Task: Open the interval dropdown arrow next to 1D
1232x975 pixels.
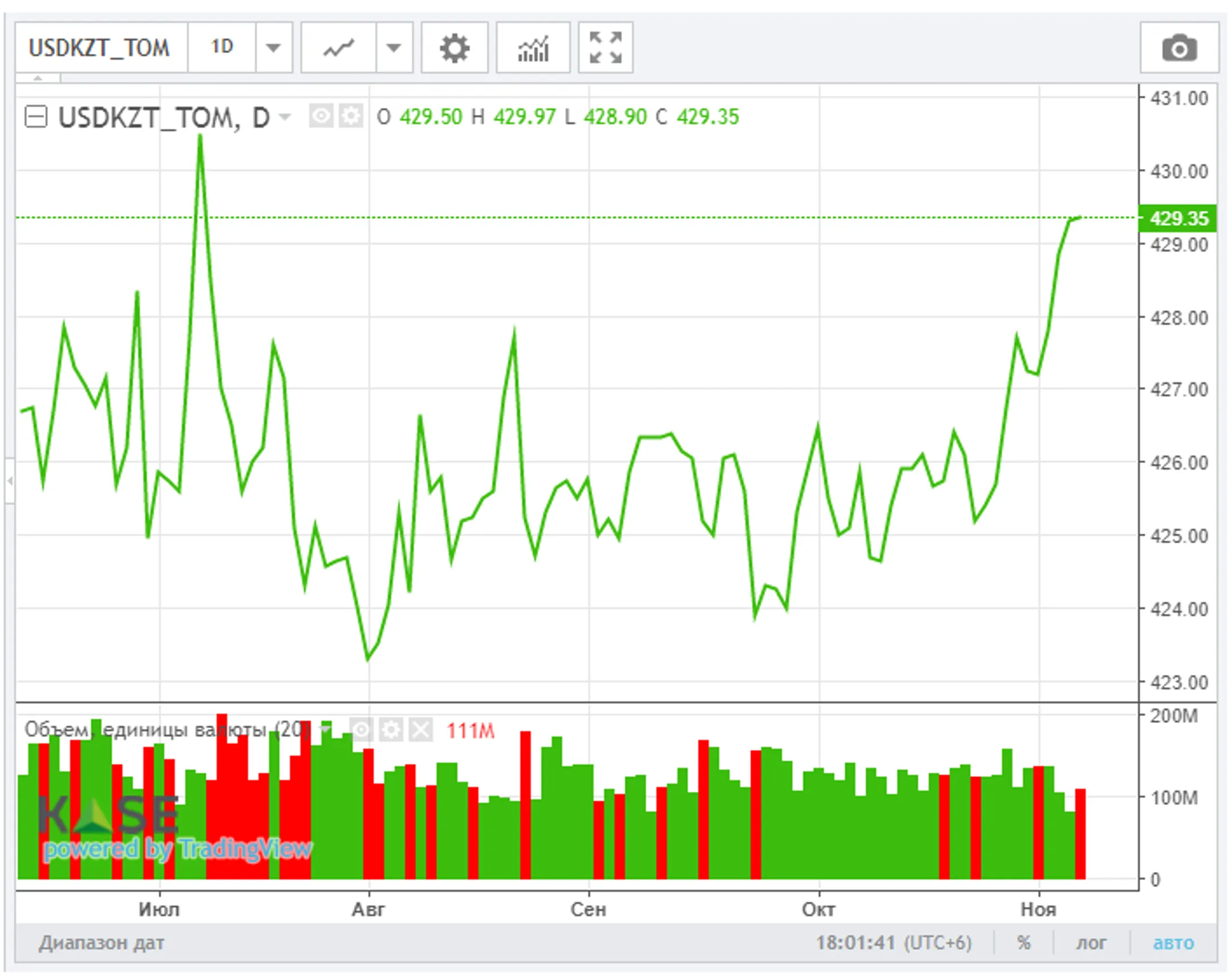Action: point(273,48)
